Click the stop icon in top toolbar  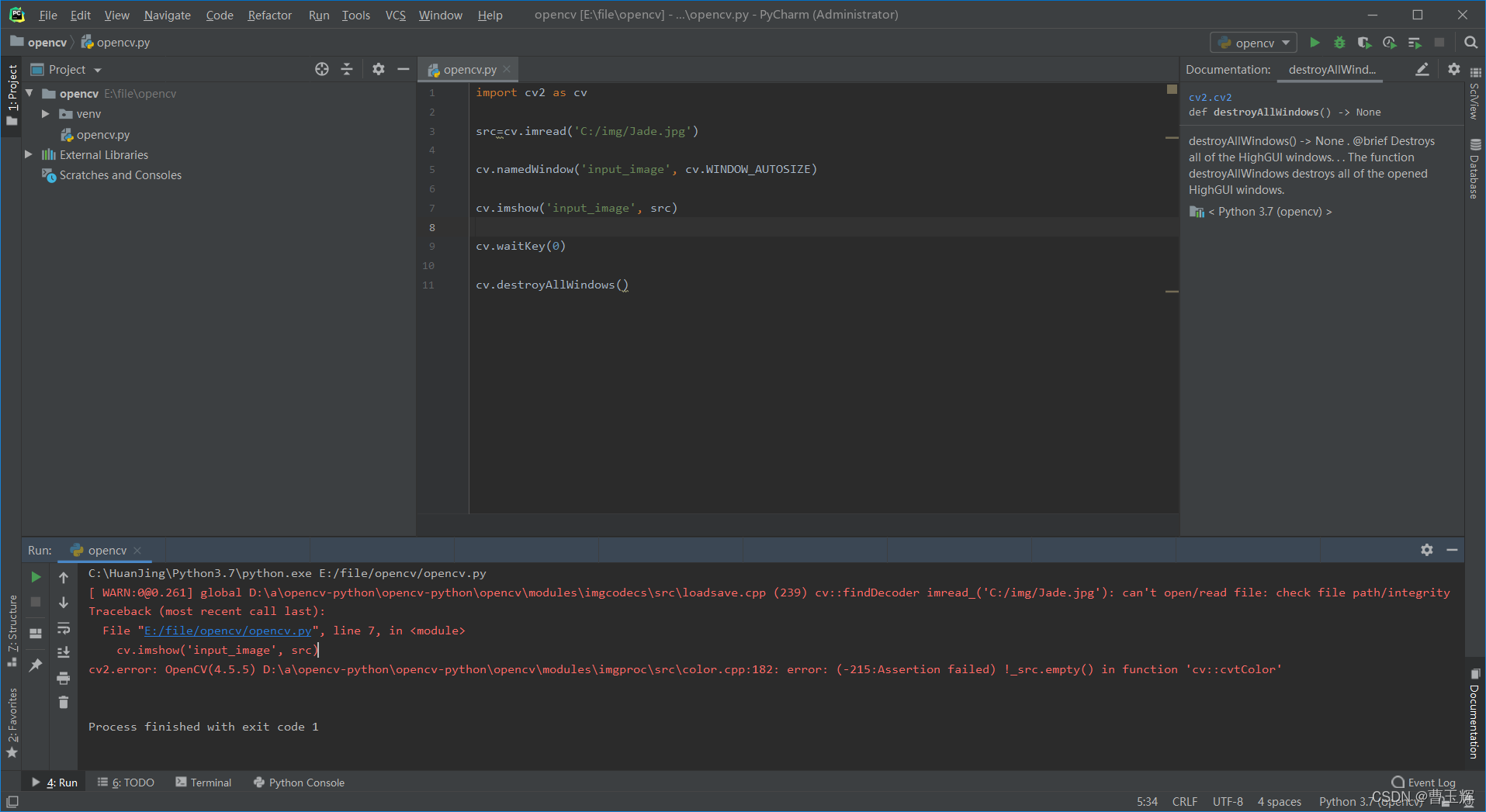[1439, 43]
